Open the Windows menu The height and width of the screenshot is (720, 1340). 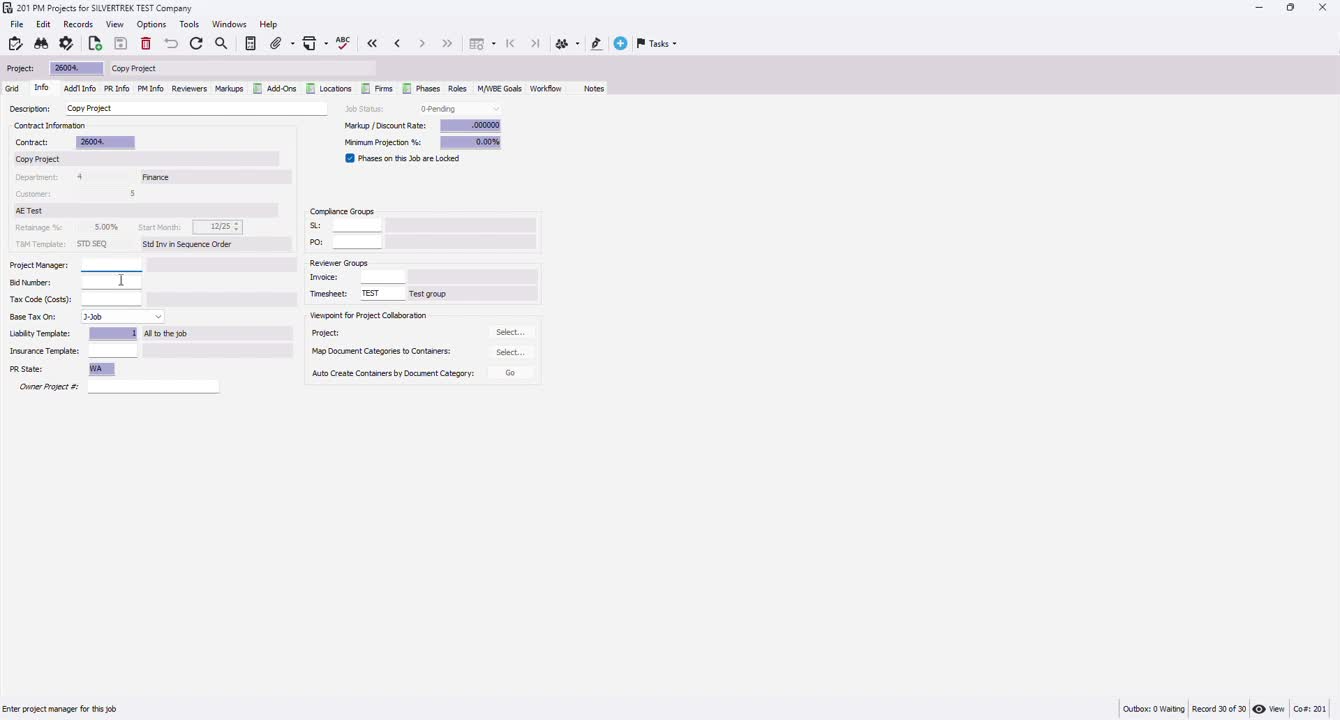point(229,24)
